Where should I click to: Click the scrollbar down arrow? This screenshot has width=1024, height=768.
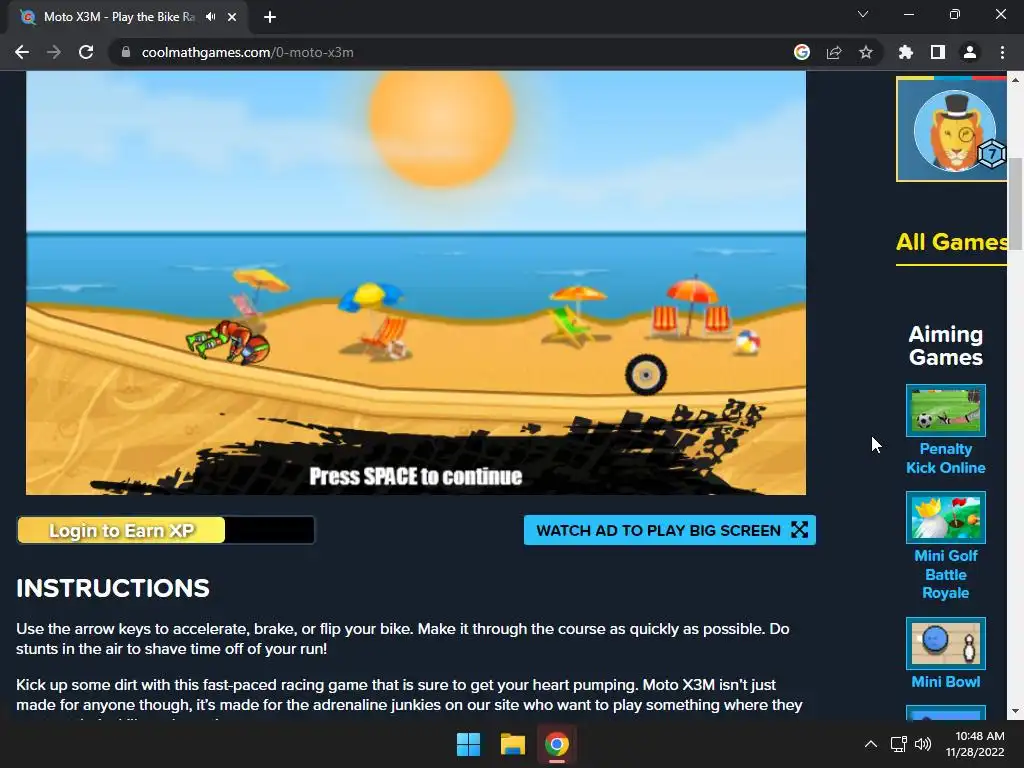1016,712
